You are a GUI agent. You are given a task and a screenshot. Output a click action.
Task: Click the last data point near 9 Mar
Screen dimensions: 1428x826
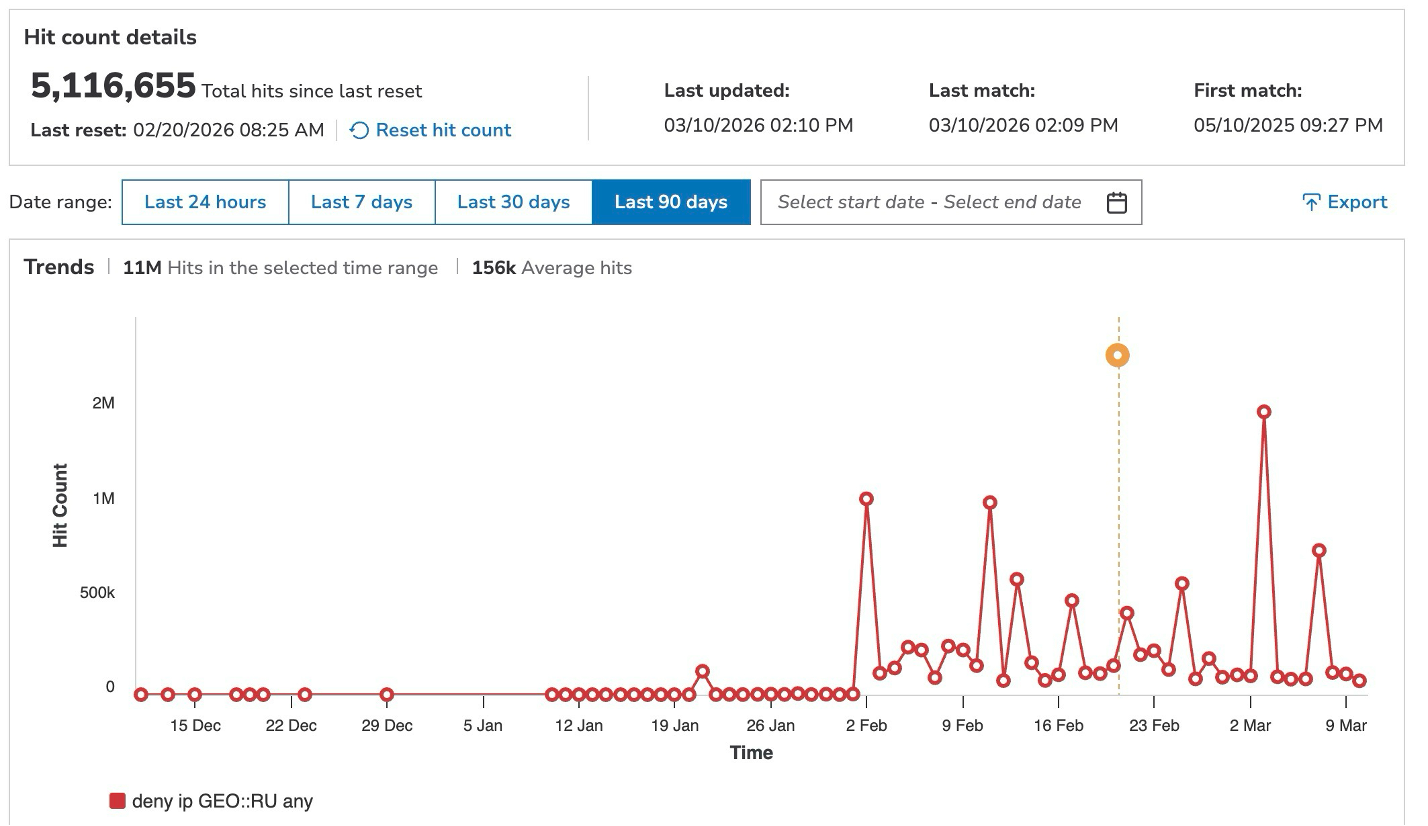click(x=1359, y=679)
